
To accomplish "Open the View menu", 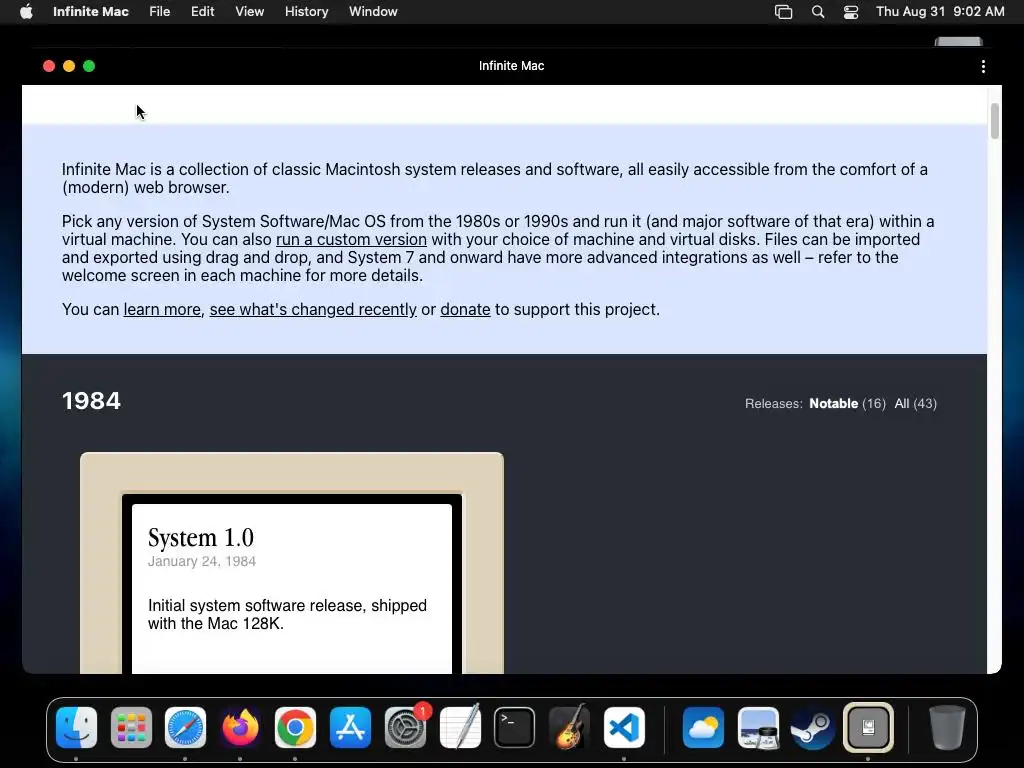I will pos(249,12).
